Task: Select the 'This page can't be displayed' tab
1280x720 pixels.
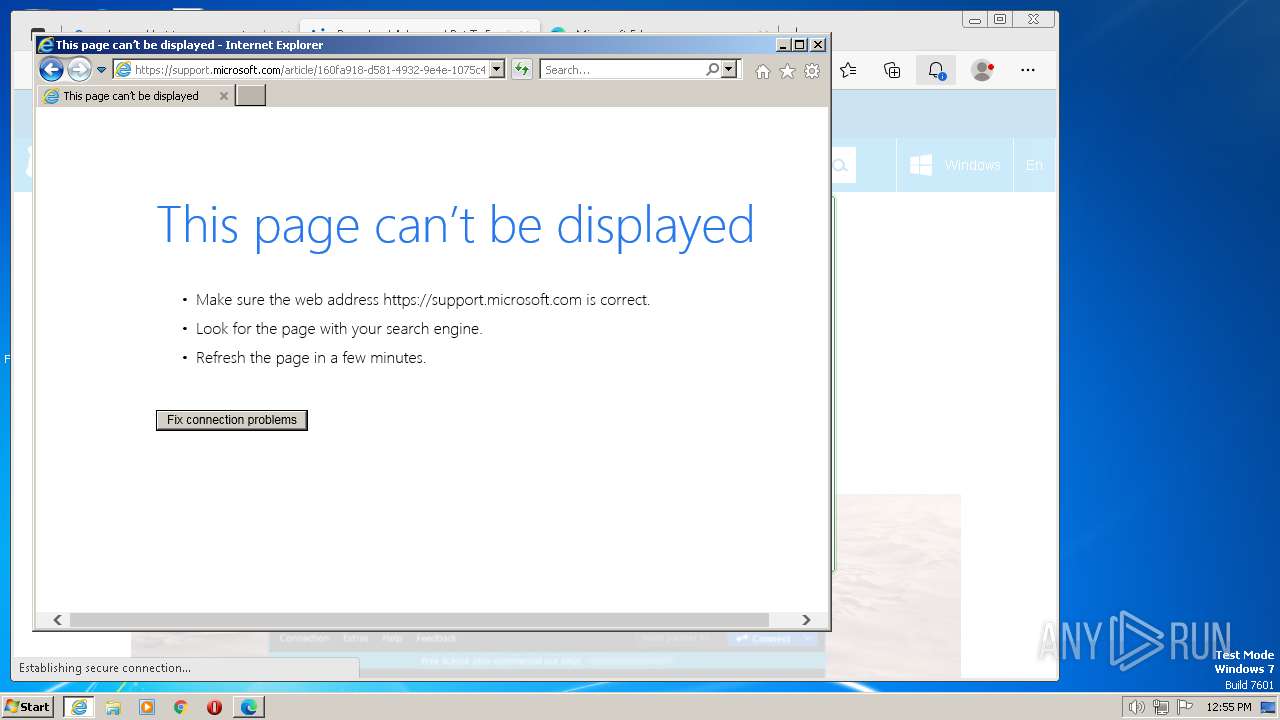Action: pyautogui.click(x=130, y=96)
